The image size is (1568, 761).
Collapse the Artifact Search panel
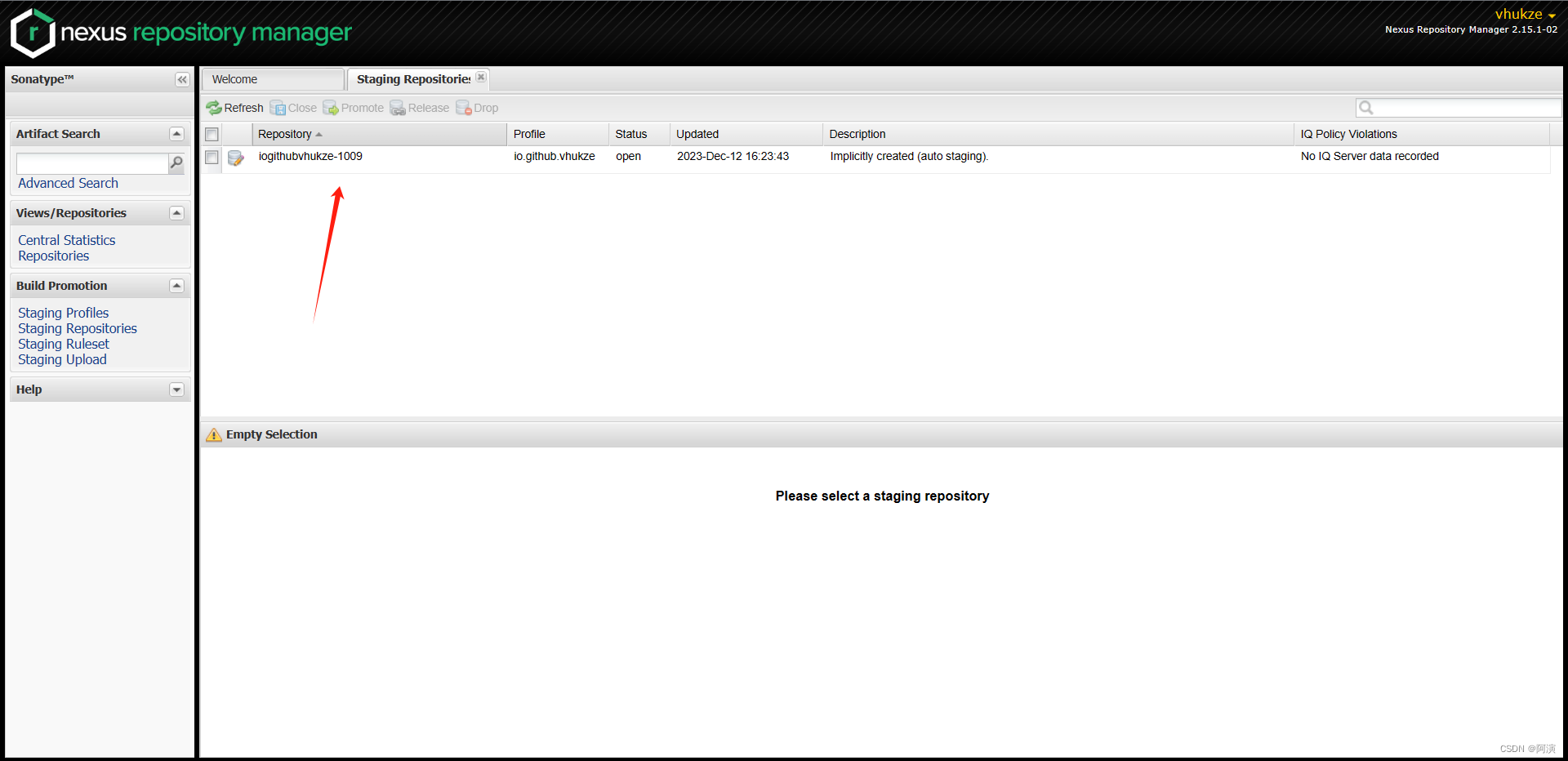176,134
